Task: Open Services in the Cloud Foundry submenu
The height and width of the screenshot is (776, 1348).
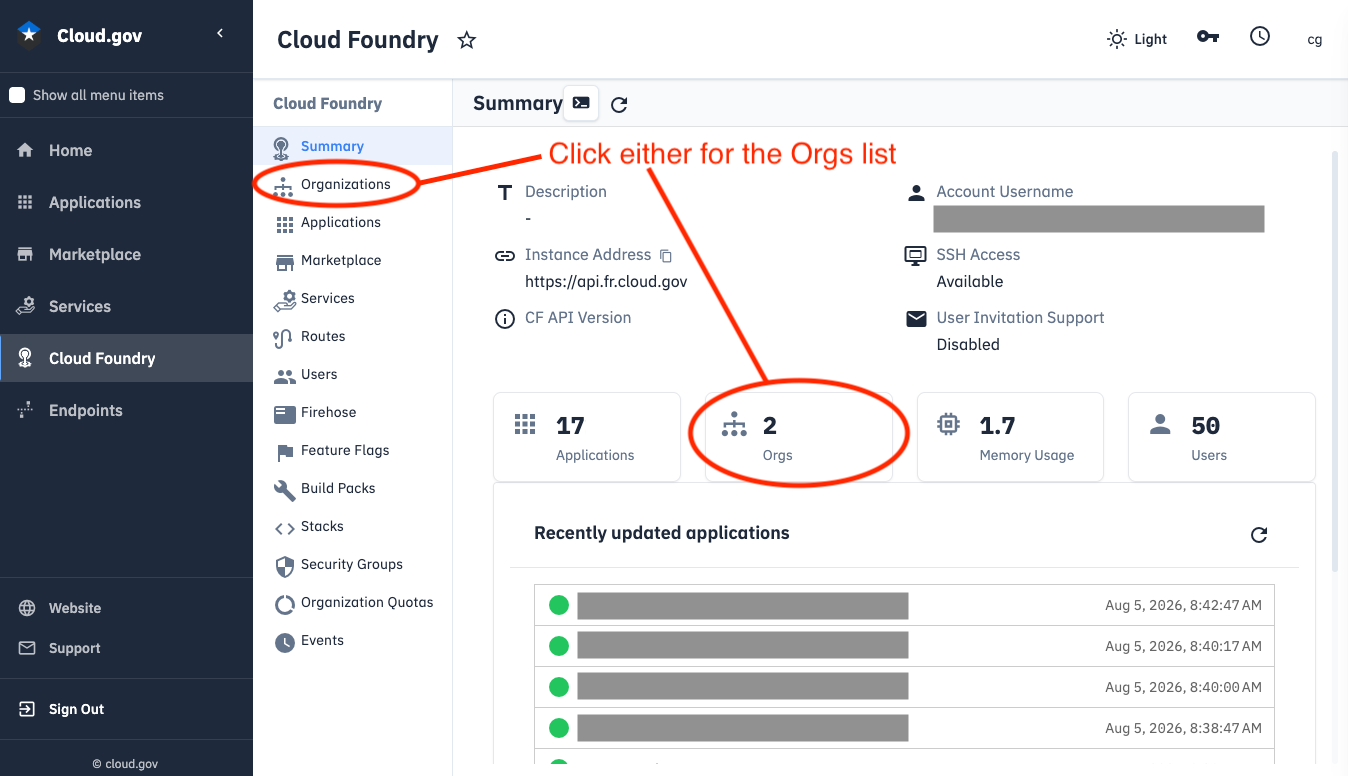Action: pos(353,298)
